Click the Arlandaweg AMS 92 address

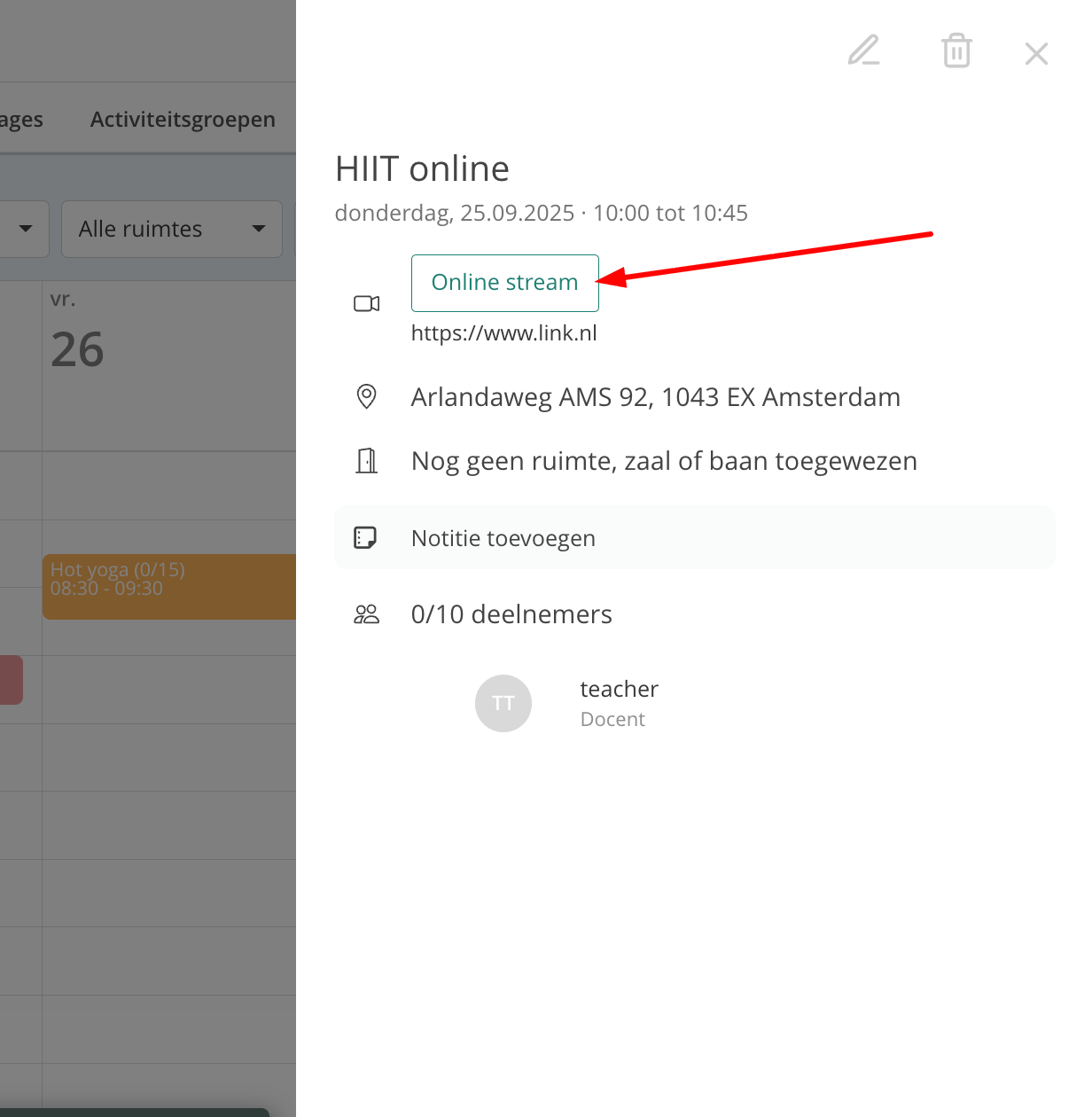[x=655, y=397]
